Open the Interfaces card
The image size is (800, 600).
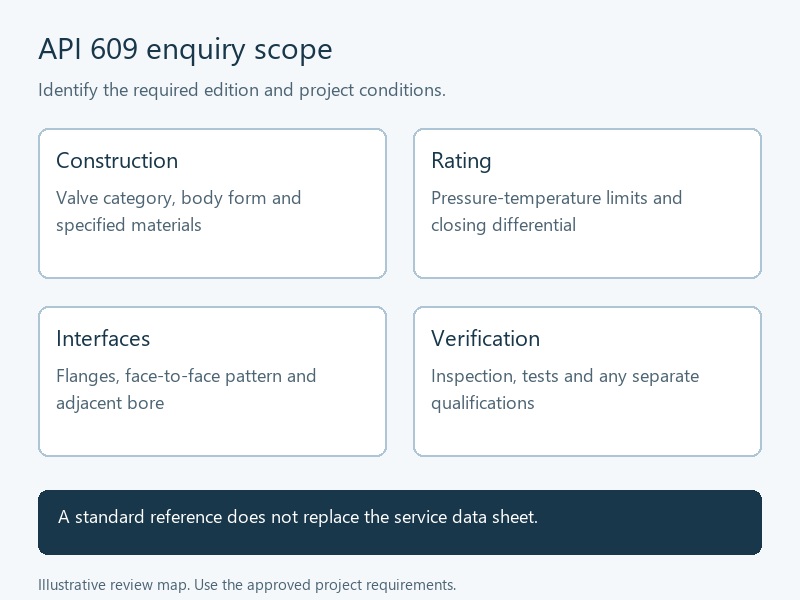point(212,382)
